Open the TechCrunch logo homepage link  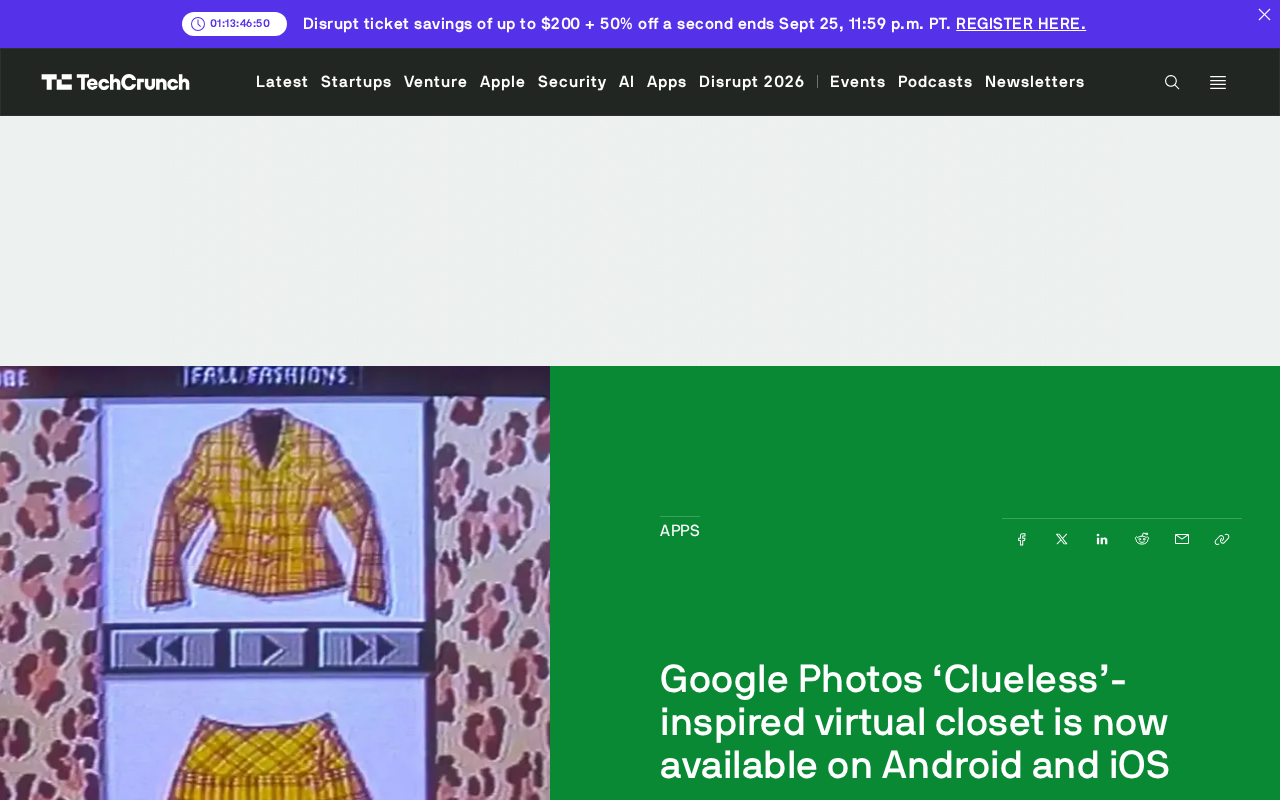click(x=116, y=82)
